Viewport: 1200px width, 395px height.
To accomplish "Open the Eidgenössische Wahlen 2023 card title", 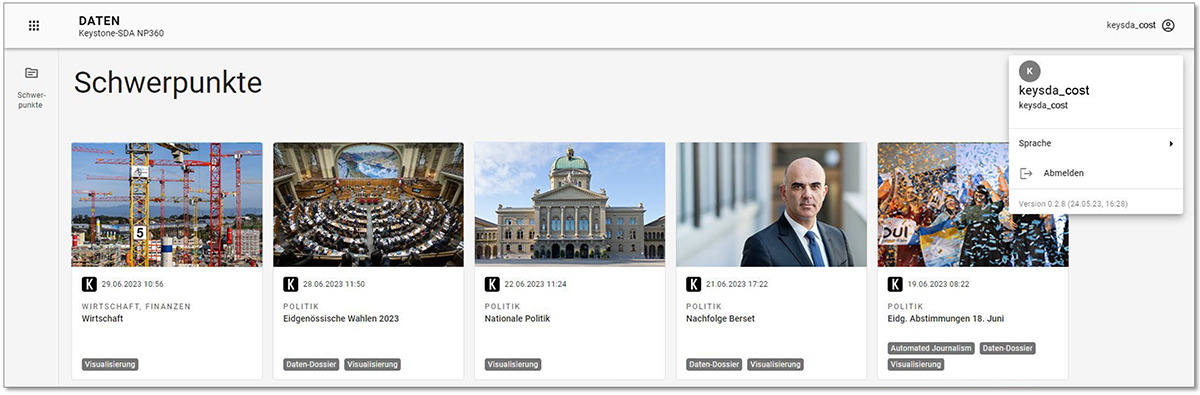I will [x=341, y=319].
